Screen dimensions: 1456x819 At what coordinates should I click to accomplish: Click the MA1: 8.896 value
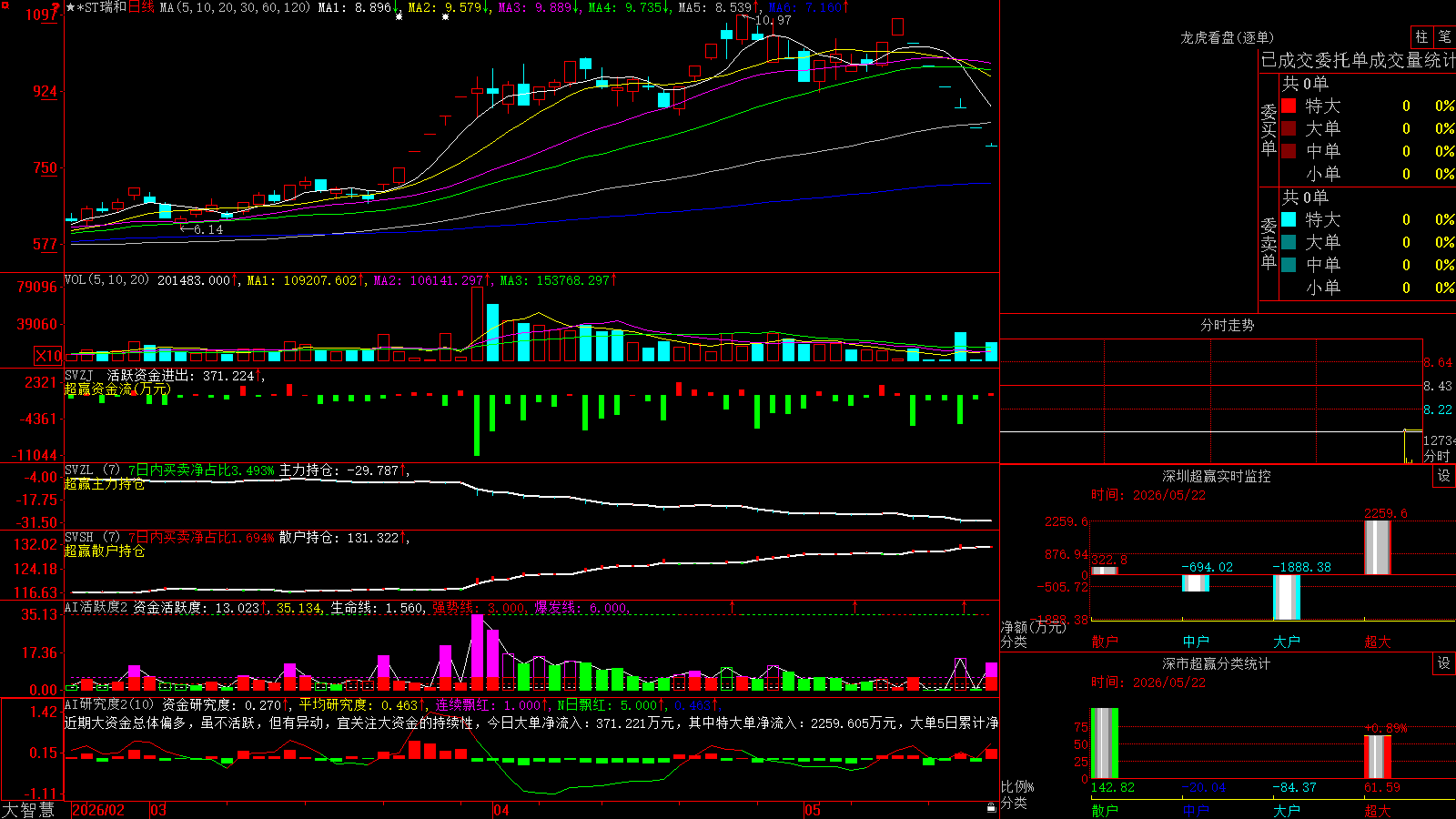coord(355,7)
